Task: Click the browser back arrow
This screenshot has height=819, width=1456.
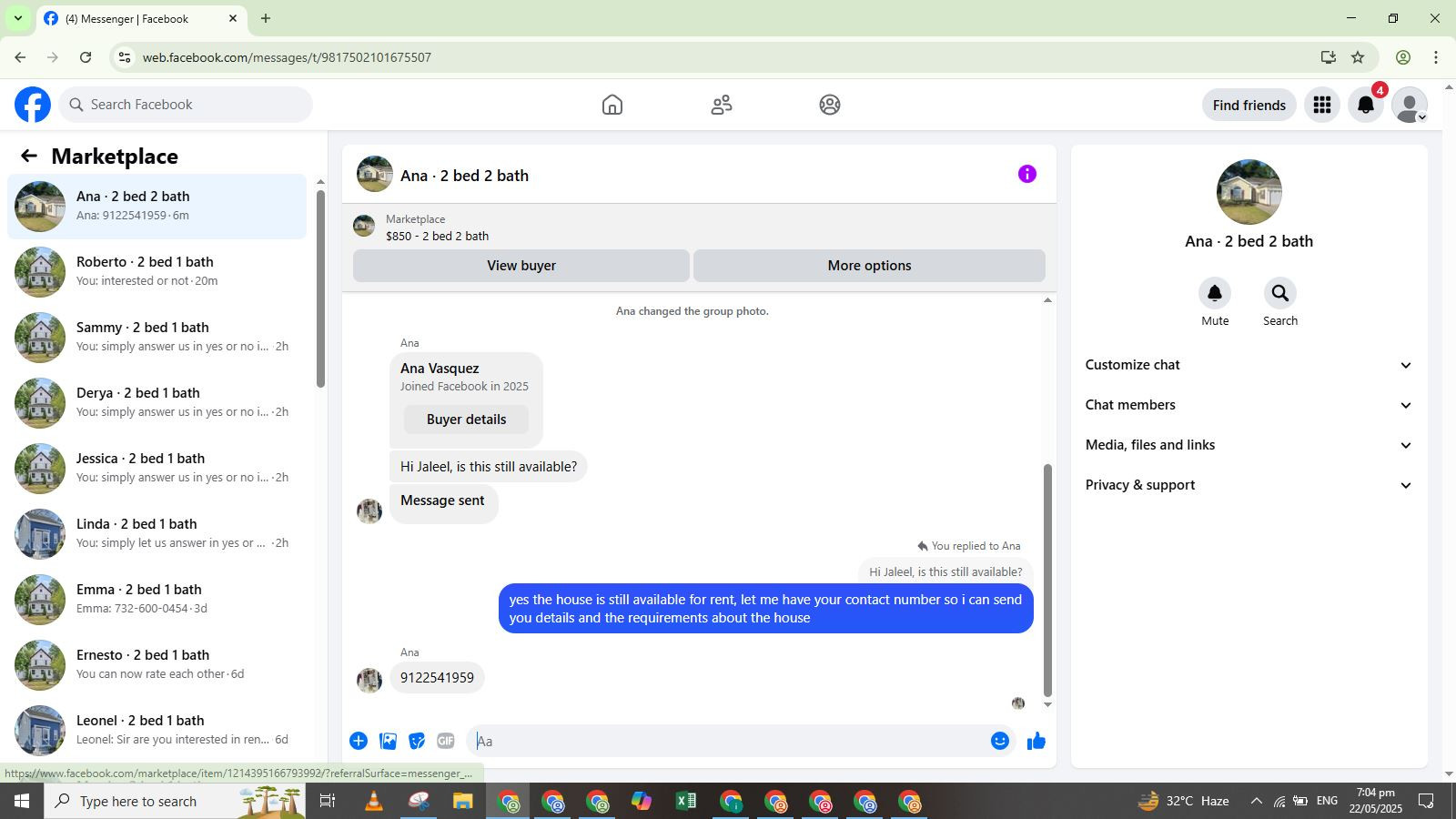Action: pos(20,57)
